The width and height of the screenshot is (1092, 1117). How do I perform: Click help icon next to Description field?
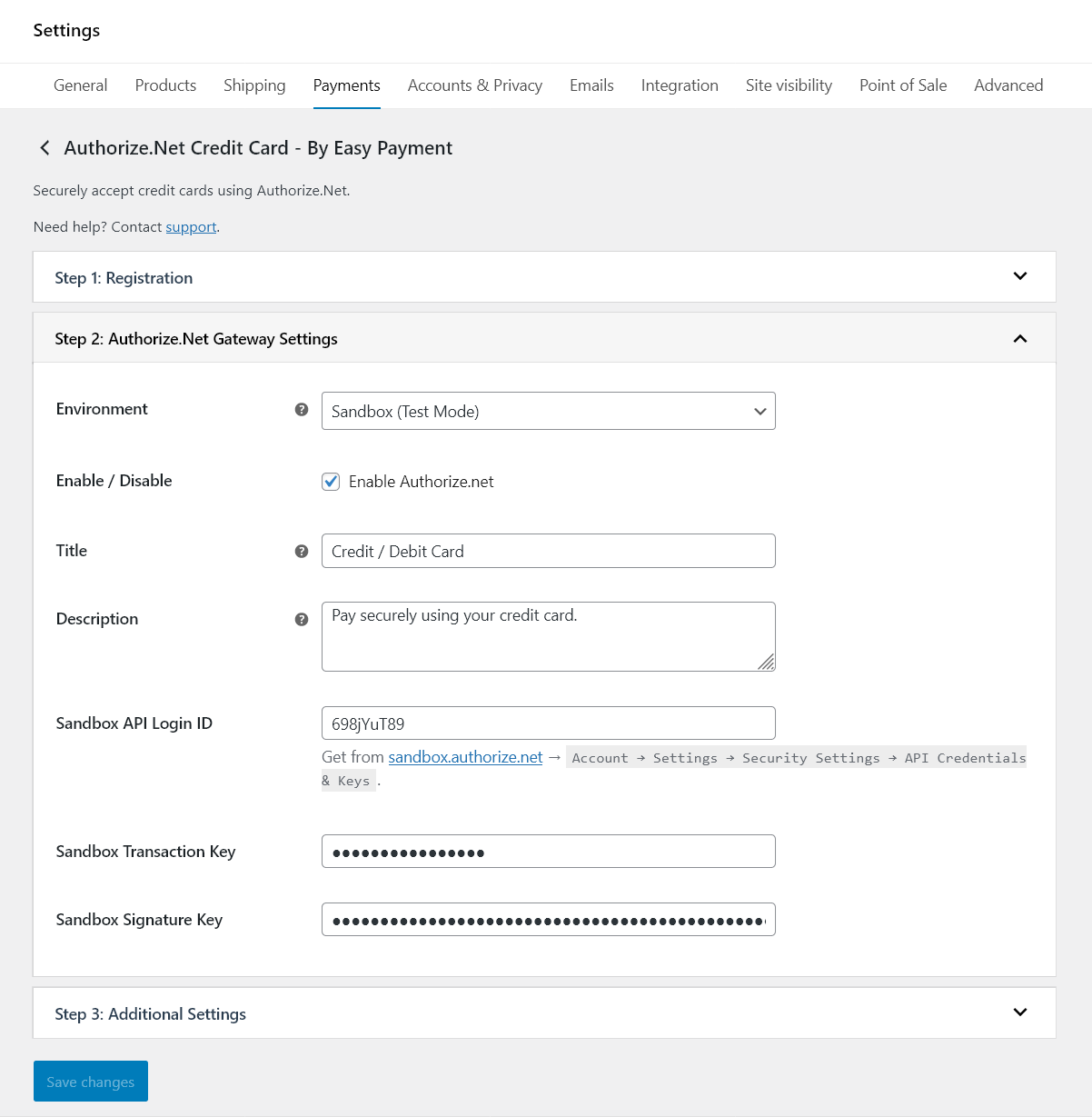302,620
